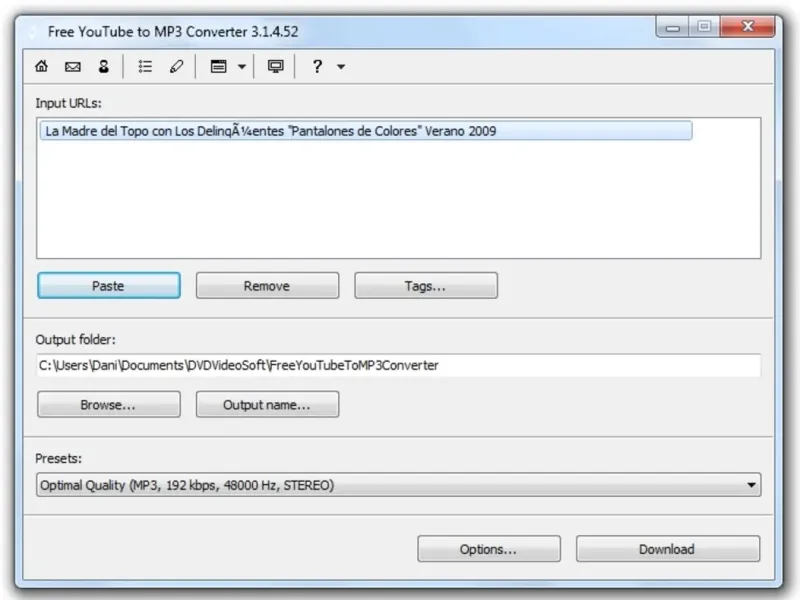Select the La Madre del Topo entry
800x600 pixels.
[x=366, y=131]
